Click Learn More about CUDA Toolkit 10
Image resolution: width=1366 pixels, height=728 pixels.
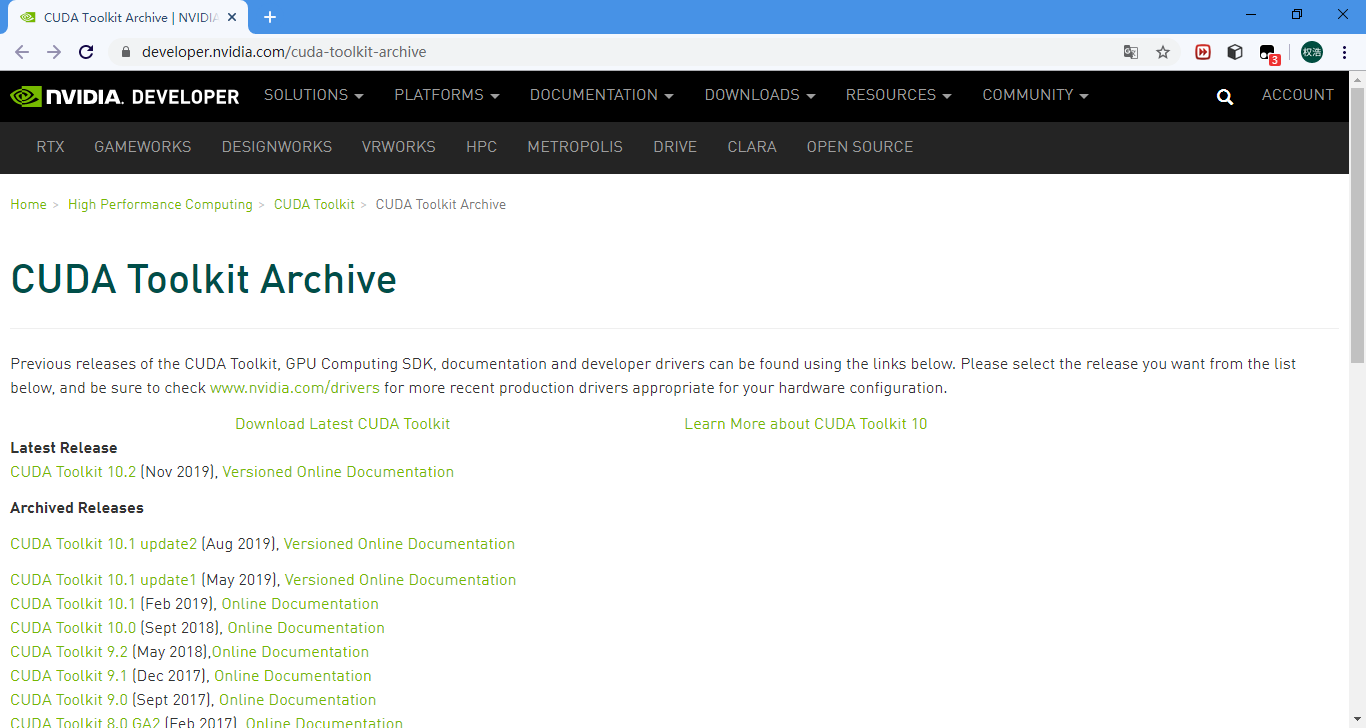pos(806,424)
